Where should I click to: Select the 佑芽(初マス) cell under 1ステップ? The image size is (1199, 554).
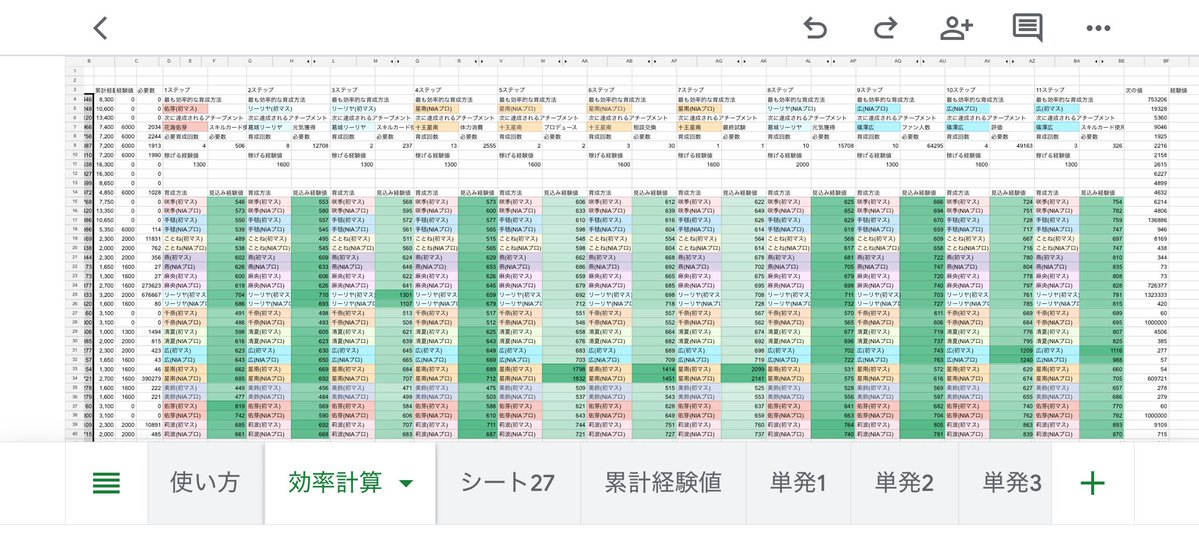185,108
